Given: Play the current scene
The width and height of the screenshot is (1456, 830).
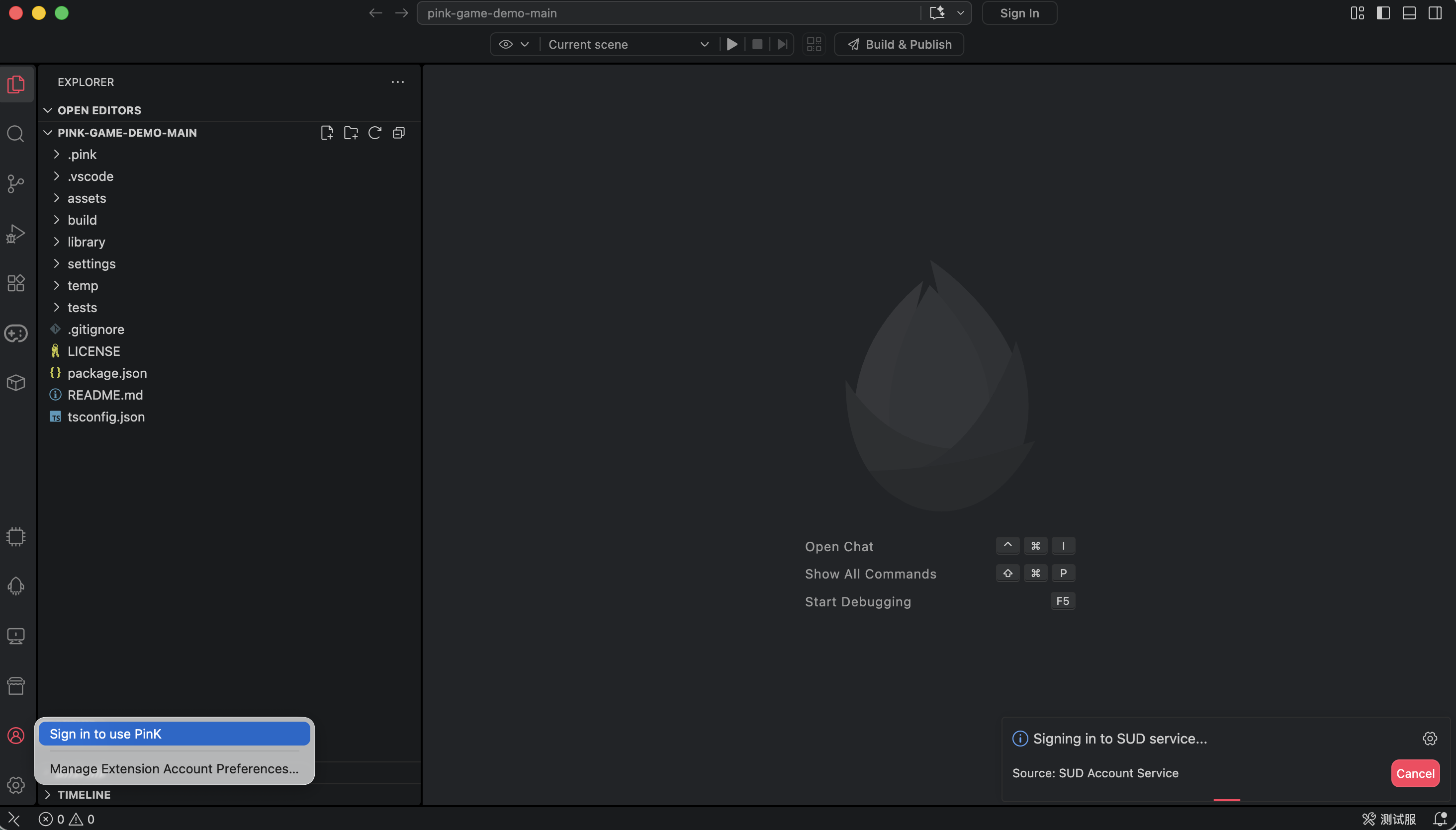Looking at the screenshot, I should [x=732, y=44].
